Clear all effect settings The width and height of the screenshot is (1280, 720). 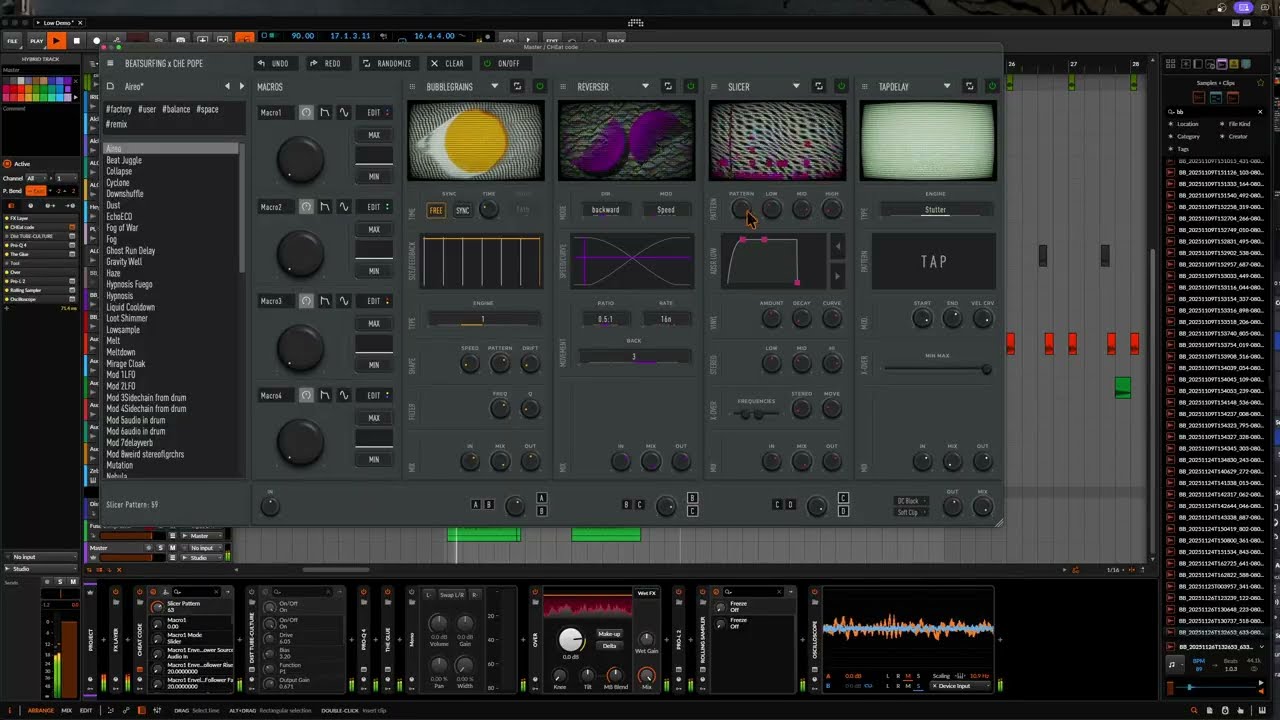click(x=447, y=63)
